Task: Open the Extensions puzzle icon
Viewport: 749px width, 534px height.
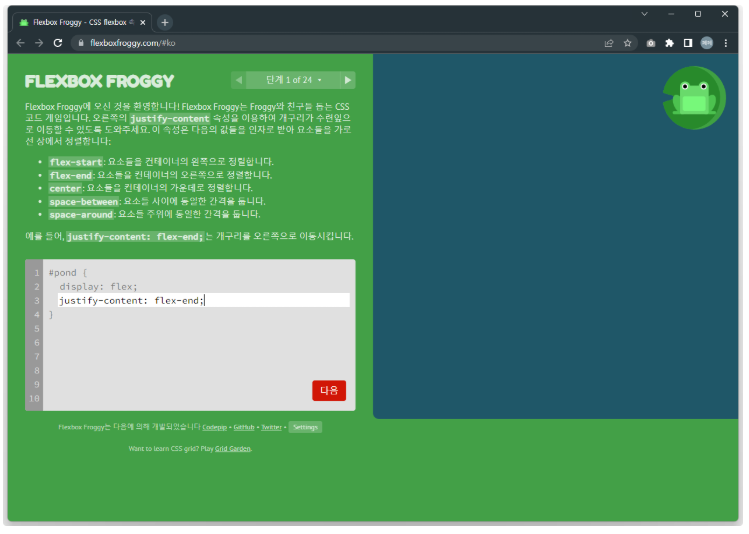Action: pyautogui.click(x=669, y=43)
